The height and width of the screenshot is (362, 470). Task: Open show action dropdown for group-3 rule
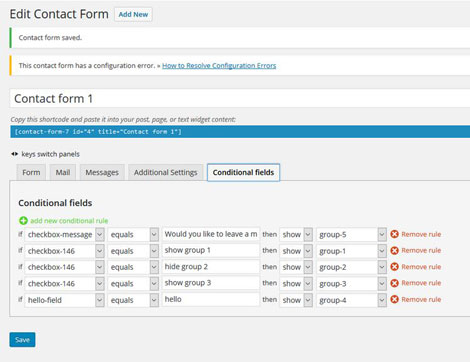point(296,283)
